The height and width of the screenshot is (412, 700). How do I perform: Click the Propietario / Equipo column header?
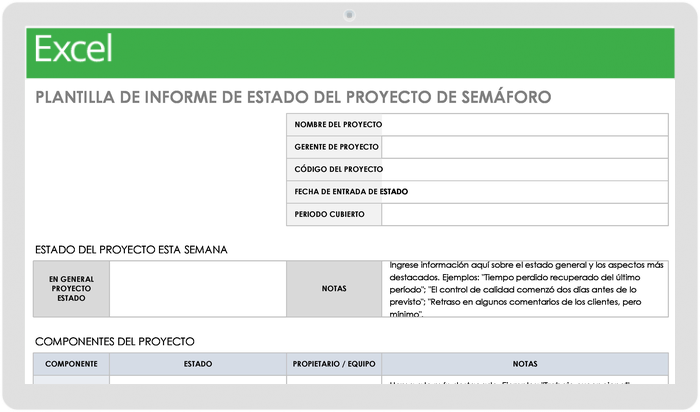tap(334, 365)
